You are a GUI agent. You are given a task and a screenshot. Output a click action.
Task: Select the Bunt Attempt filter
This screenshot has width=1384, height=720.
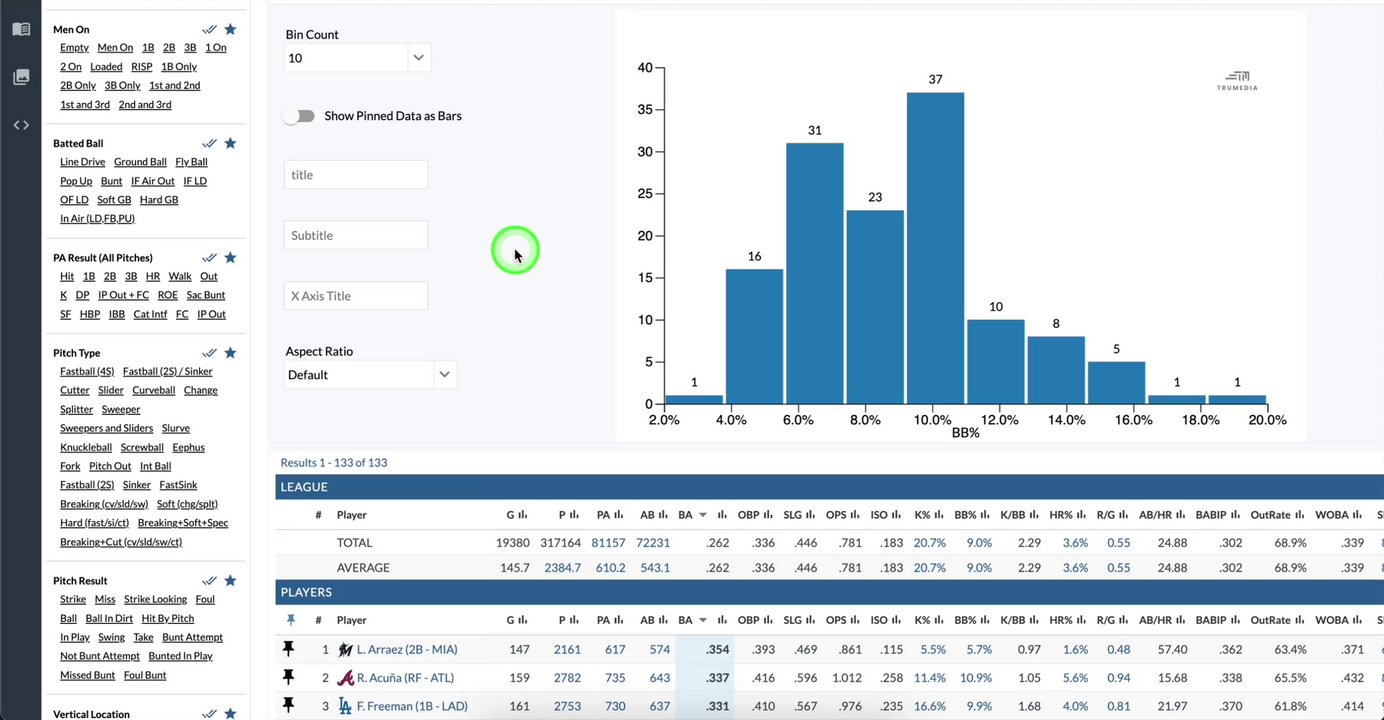(192, 637)
